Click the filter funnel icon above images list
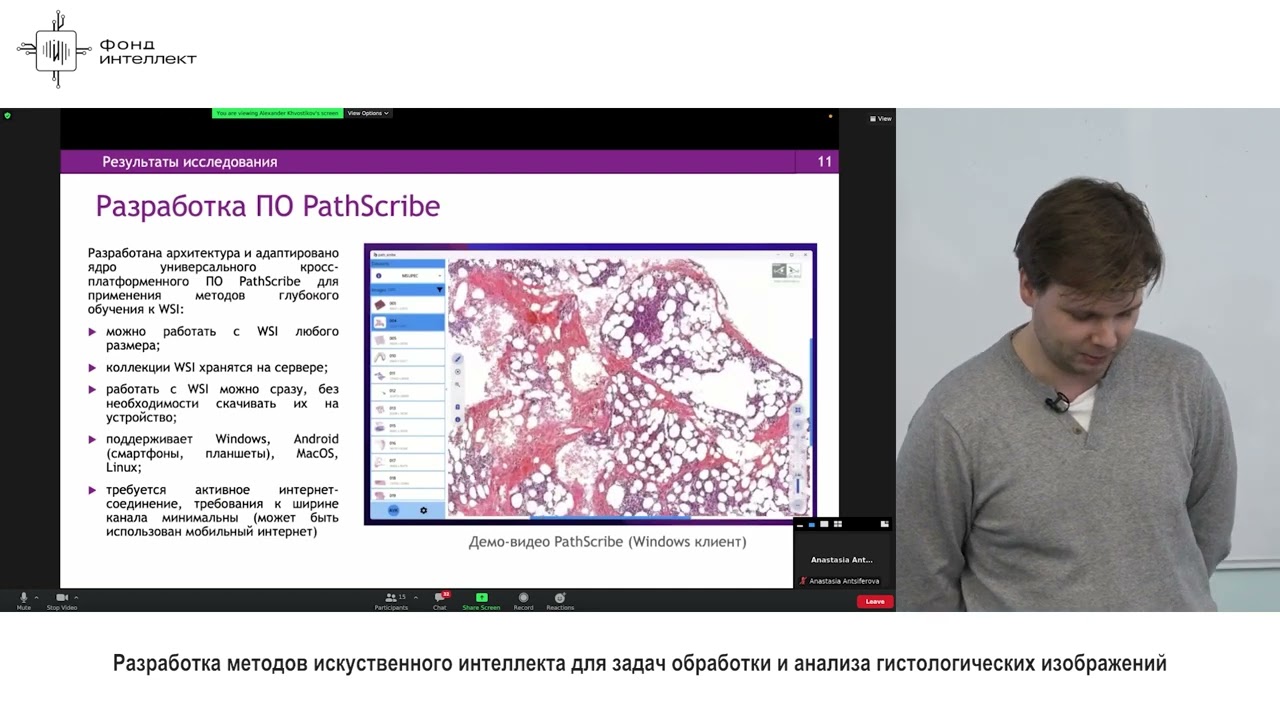The height and width of the screenshot is (720, 1280). tap(438, 289)
